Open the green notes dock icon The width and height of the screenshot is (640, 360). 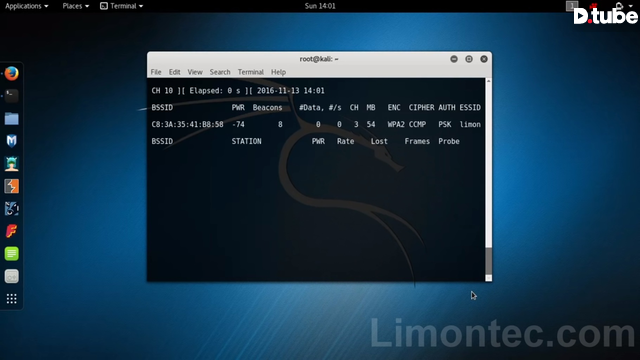tap(11, 254)
